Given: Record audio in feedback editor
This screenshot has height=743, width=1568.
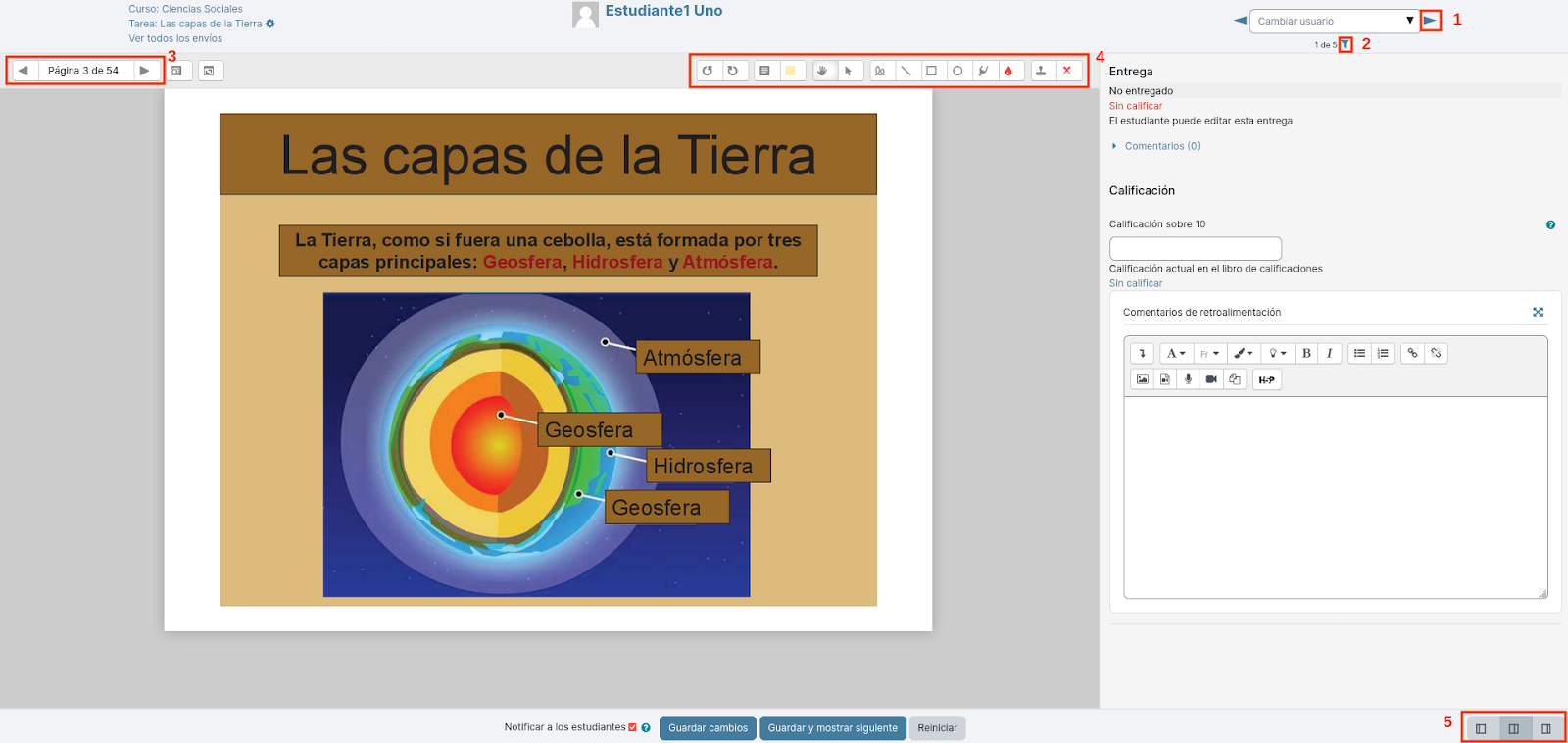Looking at the screenshot, I should pos(1188,379).
